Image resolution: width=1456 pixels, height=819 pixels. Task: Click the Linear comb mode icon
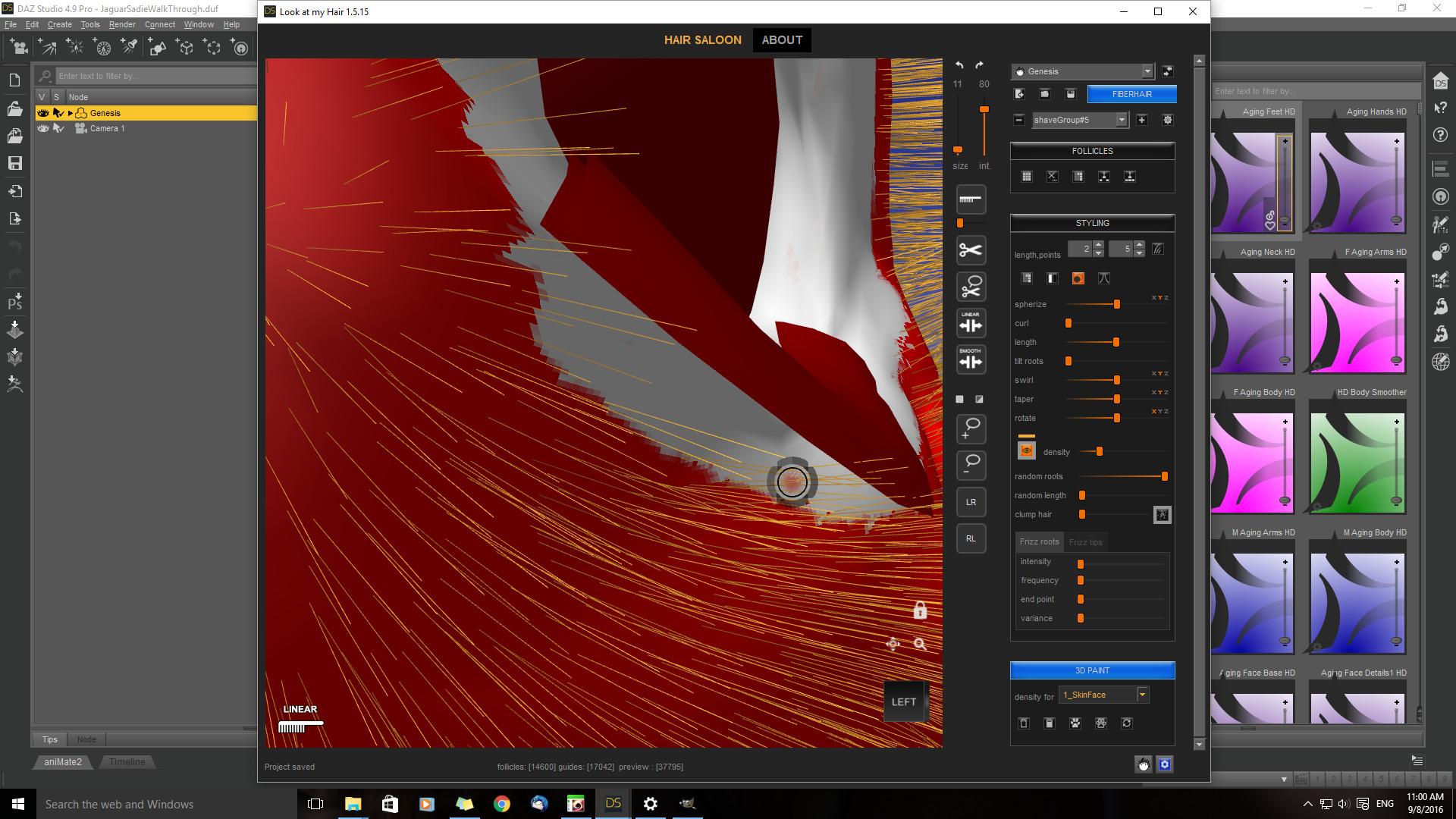click(x=971, y=324)
